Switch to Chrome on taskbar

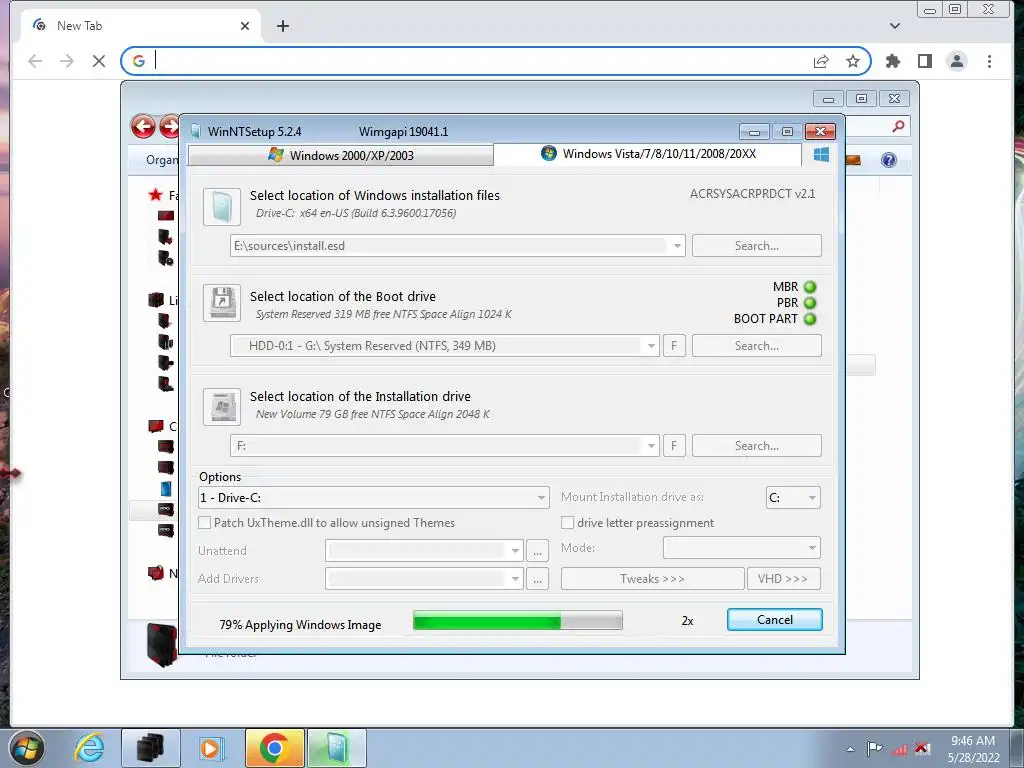point(274,748)
